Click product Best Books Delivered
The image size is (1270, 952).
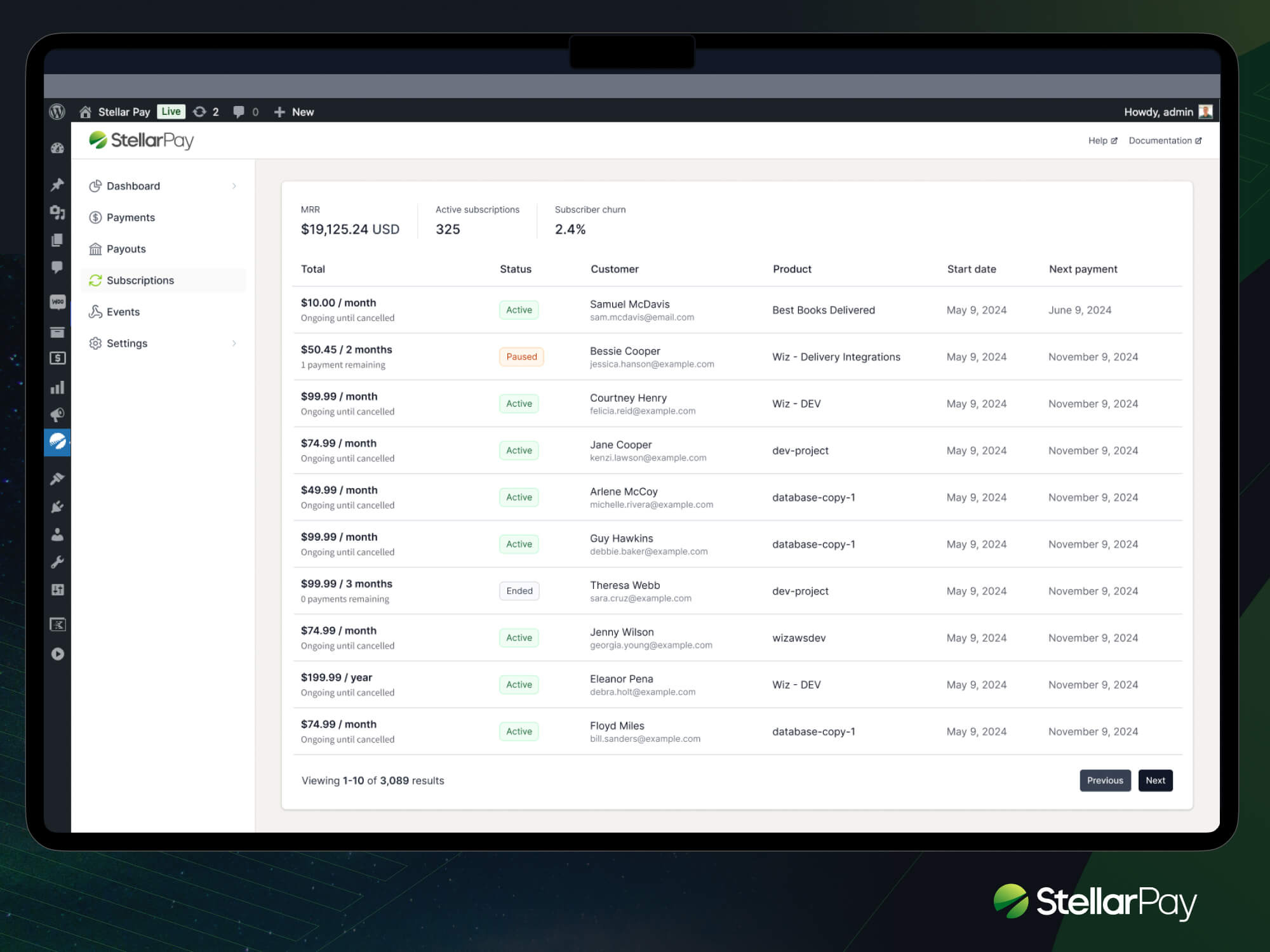pyautogui.click(x=824, y=310)
